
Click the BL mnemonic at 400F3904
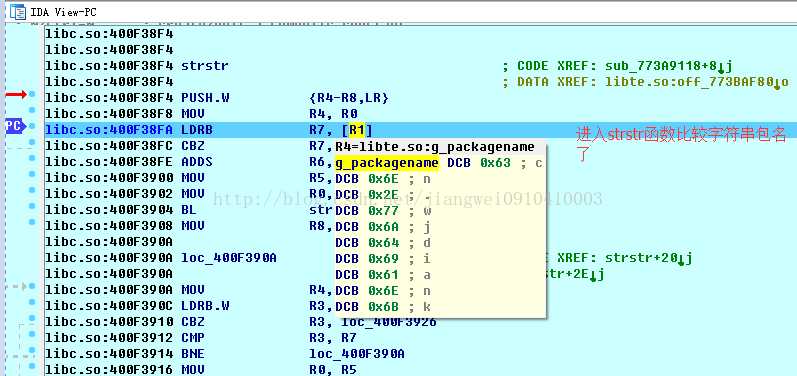pyautogui.click(x=189, y=210)
